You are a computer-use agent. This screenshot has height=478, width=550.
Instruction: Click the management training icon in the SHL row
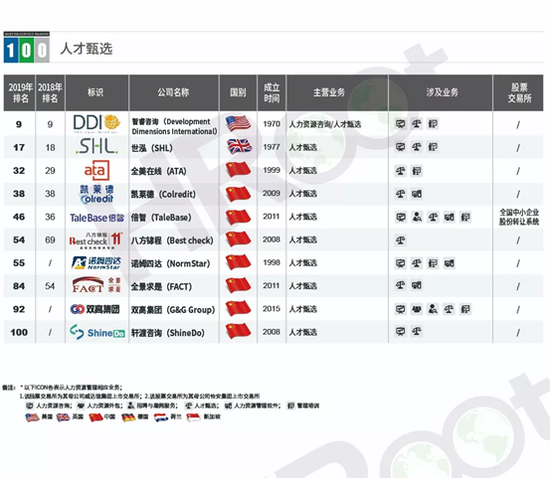tap(432, 147)
